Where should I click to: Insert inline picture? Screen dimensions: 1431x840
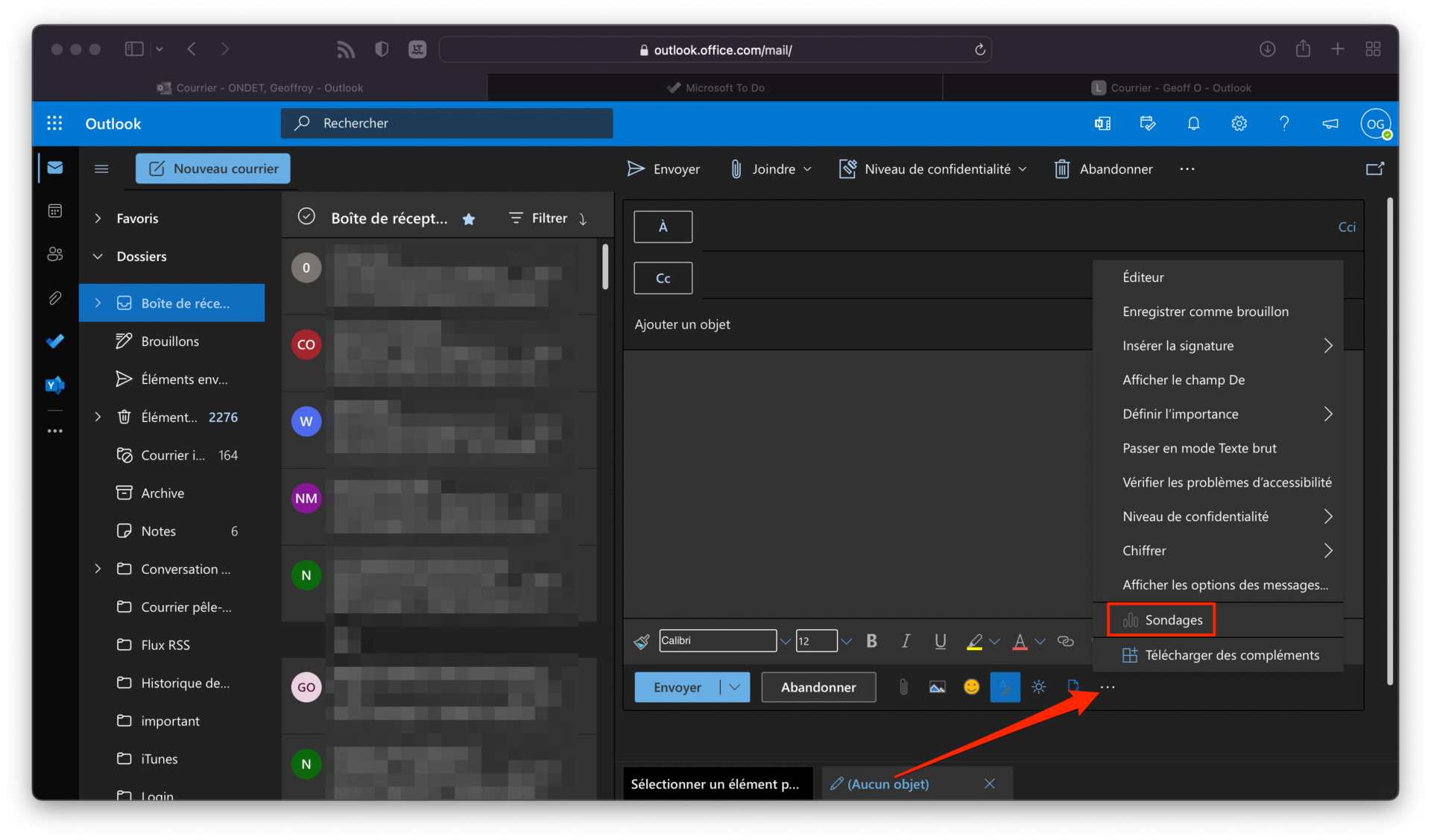[937, 687]
